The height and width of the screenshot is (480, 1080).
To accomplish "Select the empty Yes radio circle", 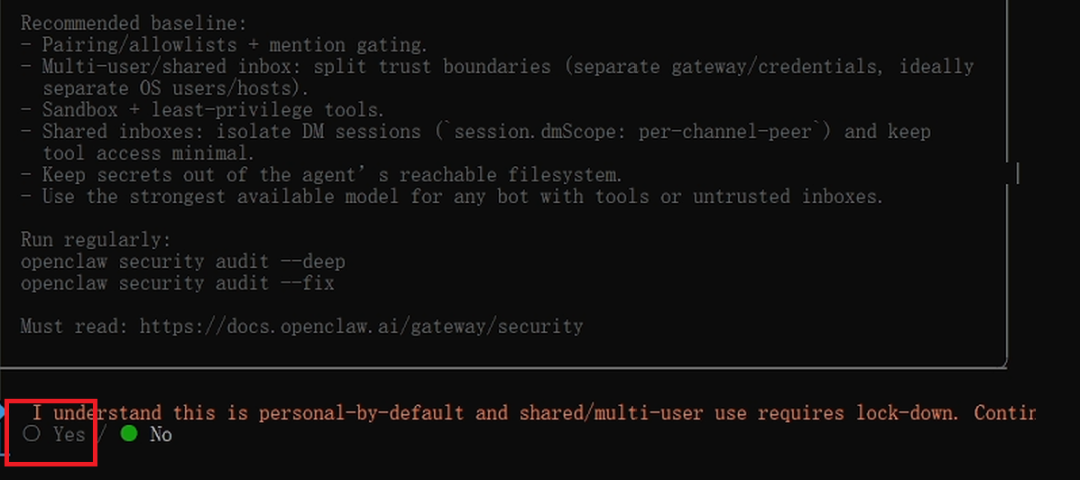I will [32, 434].
